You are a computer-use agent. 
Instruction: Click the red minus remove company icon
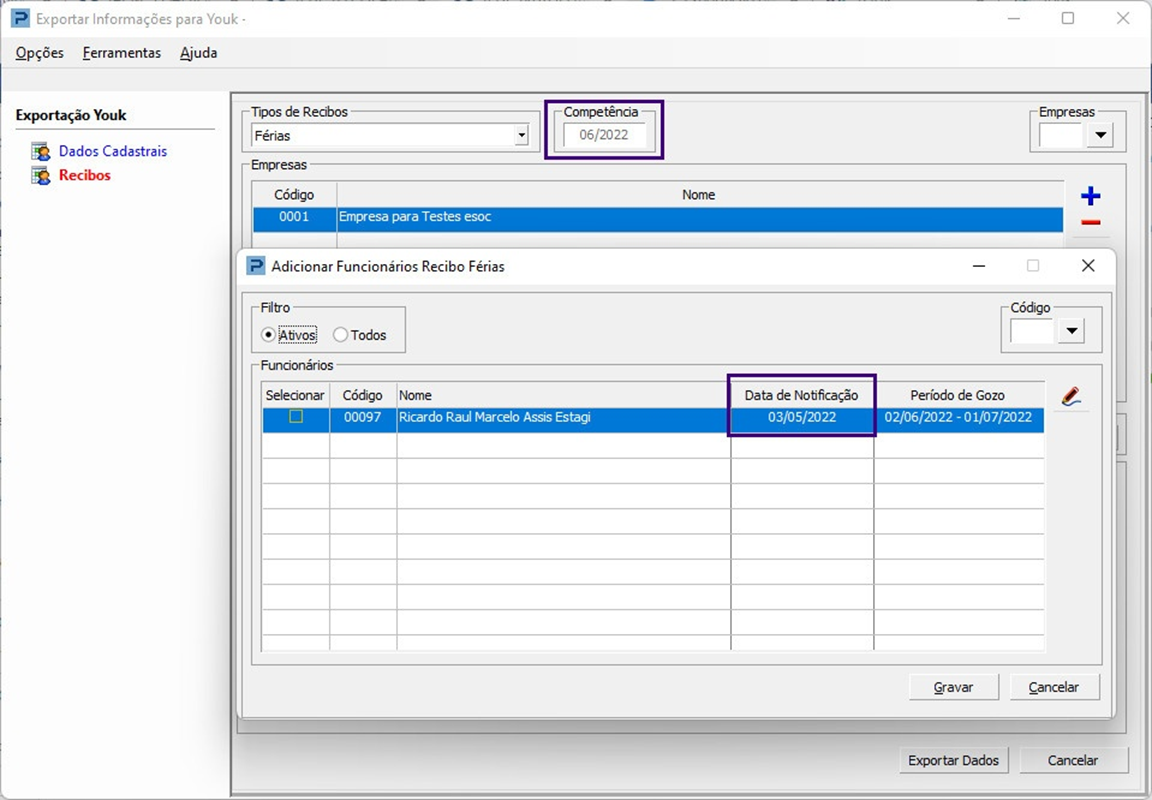tap(1090, 223)
